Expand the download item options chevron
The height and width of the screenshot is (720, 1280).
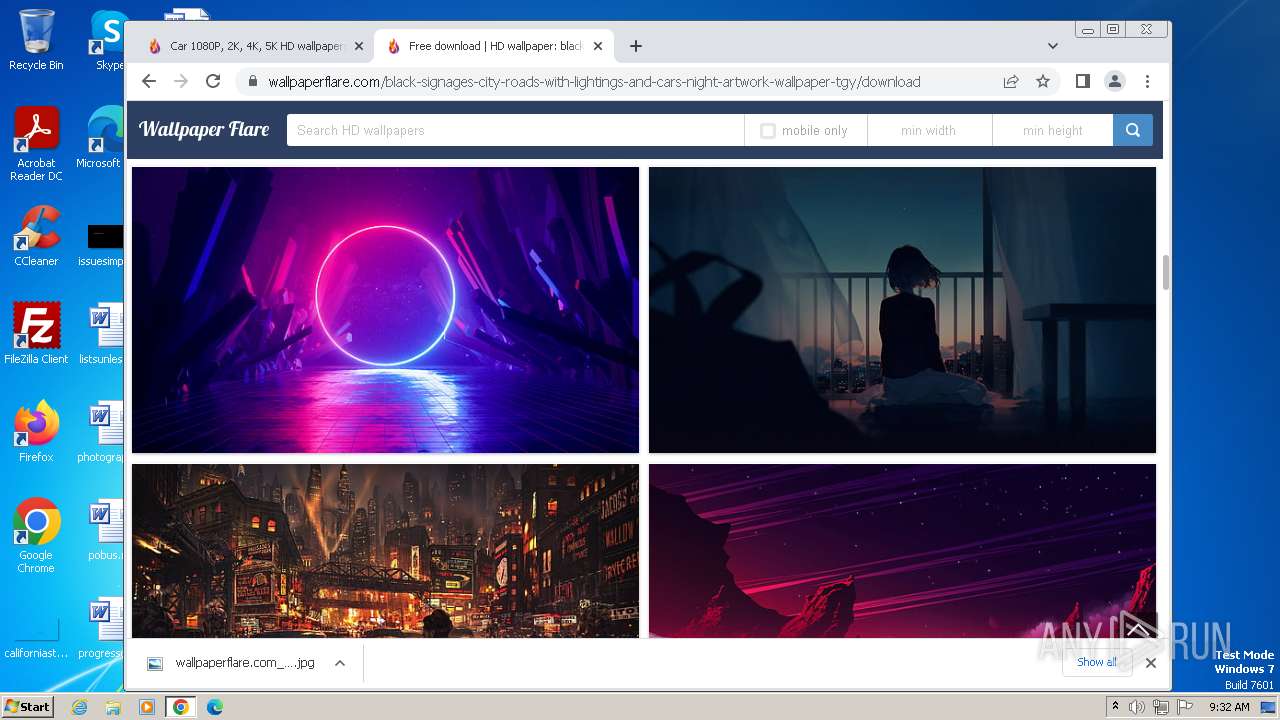(x=340, y=663)
